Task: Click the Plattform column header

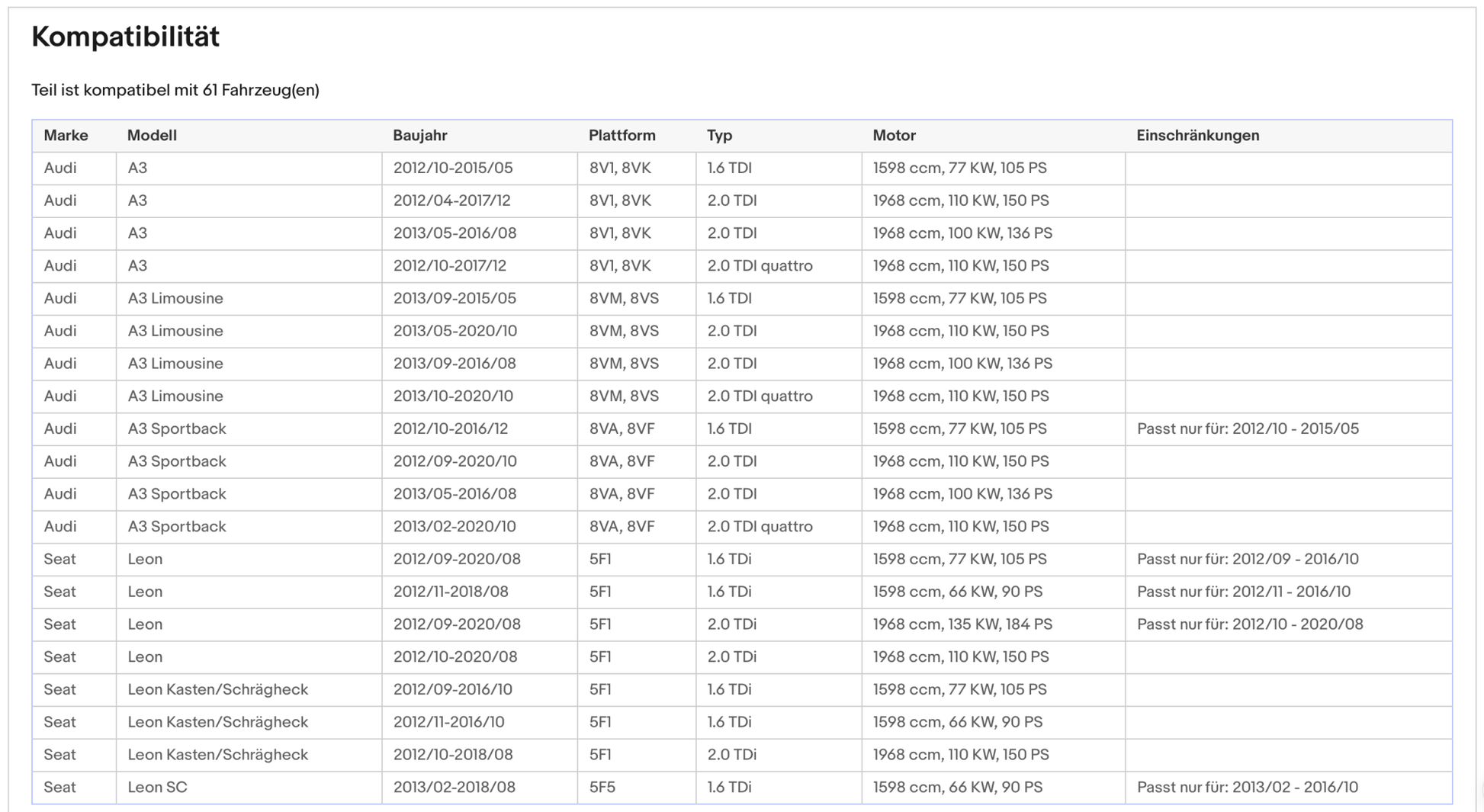Action: coord(622,136)
